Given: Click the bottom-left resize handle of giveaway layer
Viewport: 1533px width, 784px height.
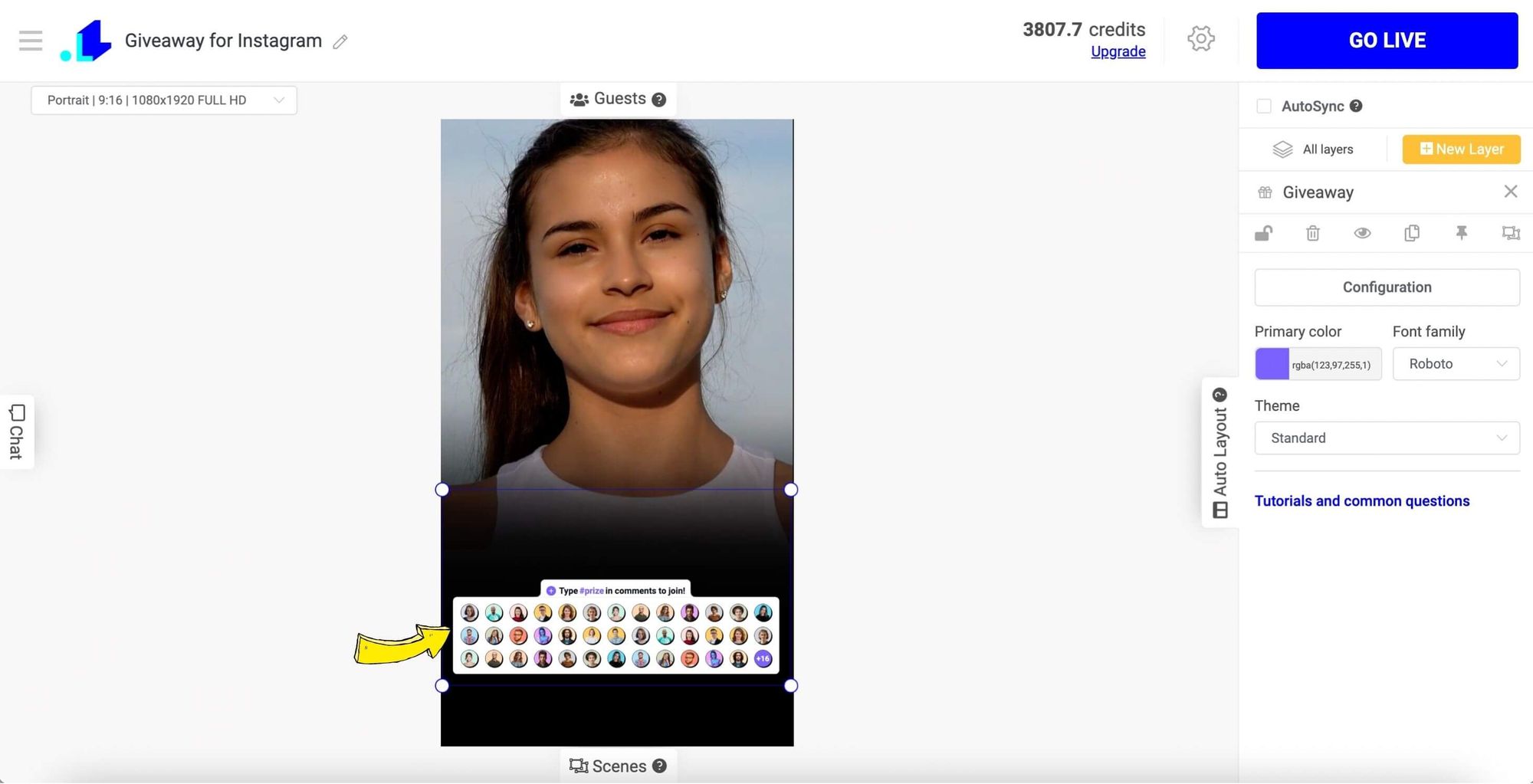Looking at the screenshot, I should (442, 686).
